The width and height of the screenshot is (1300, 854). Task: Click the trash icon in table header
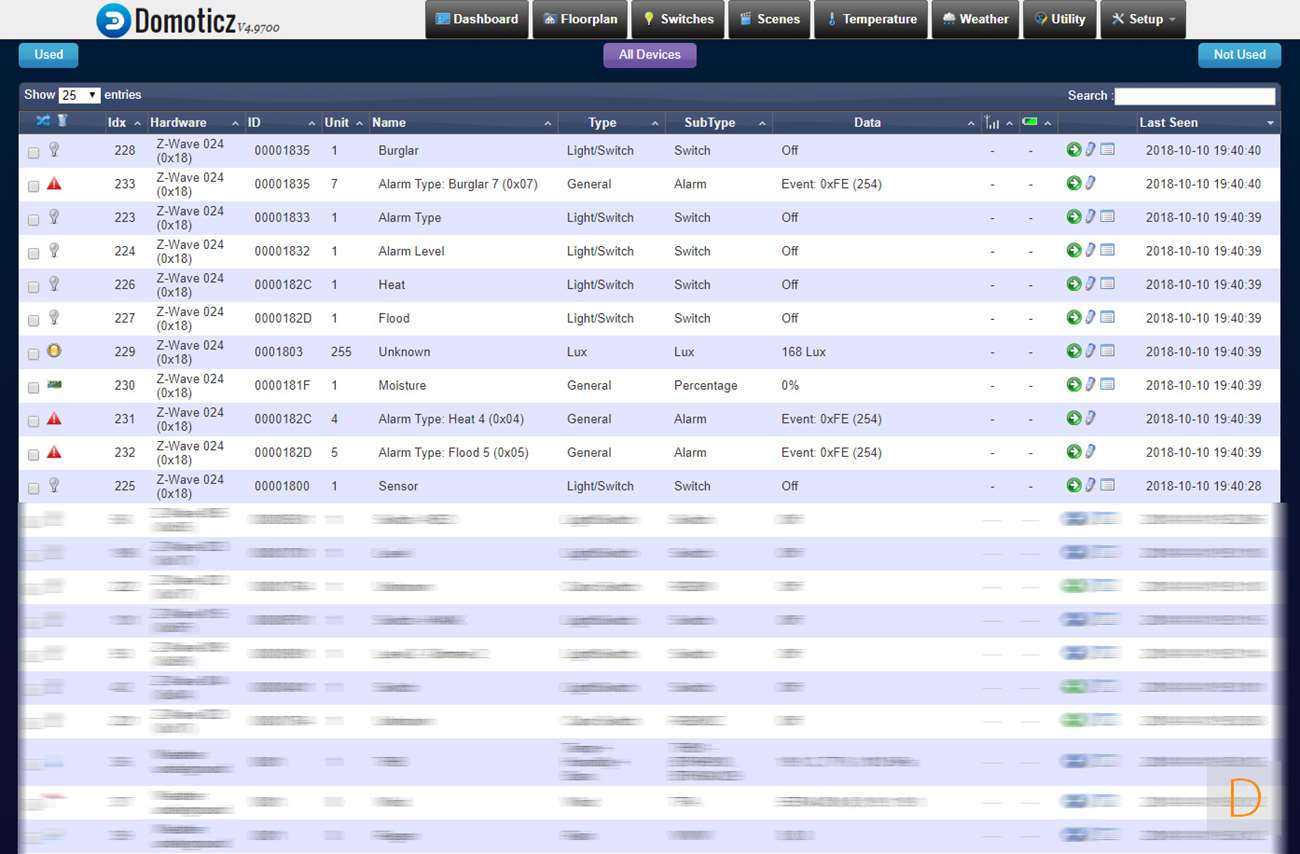[62, 121]
